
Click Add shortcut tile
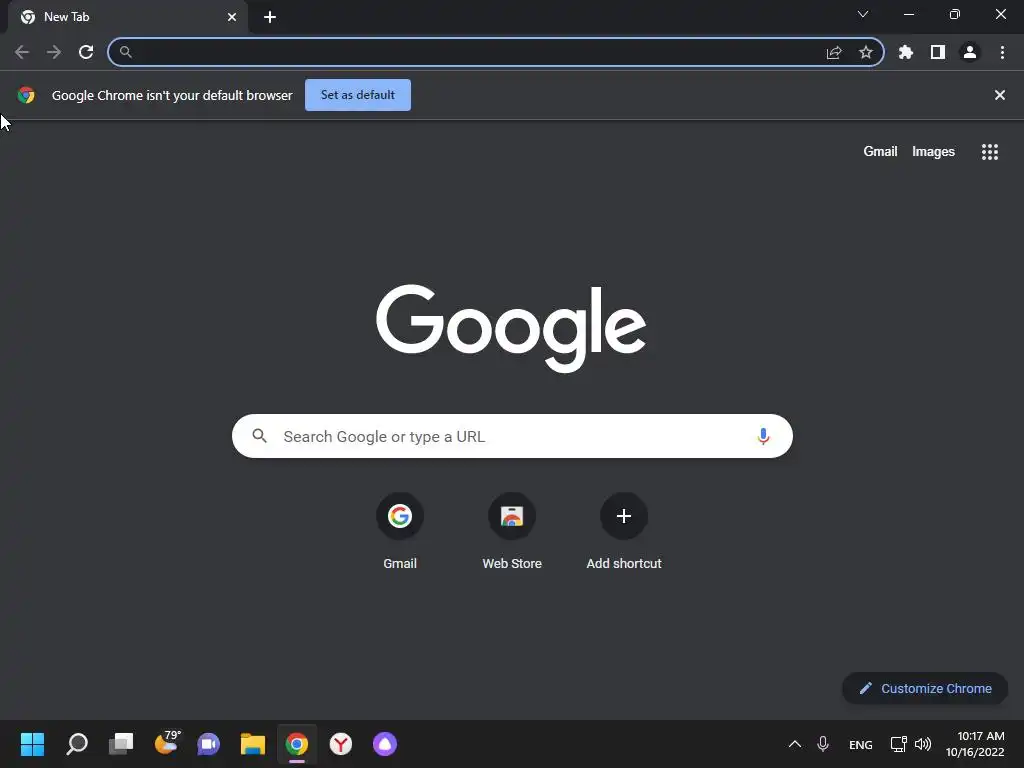point(624,531)
